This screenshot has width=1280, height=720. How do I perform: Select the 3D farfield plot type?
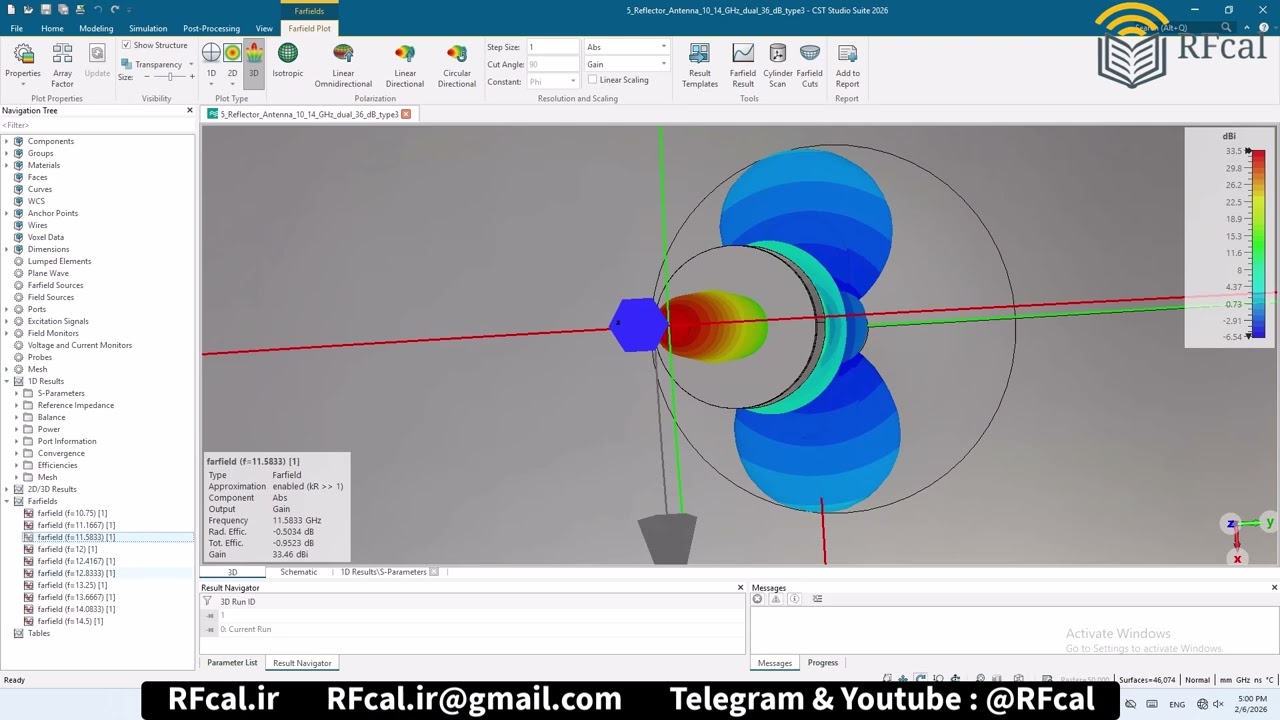(253, 62)
